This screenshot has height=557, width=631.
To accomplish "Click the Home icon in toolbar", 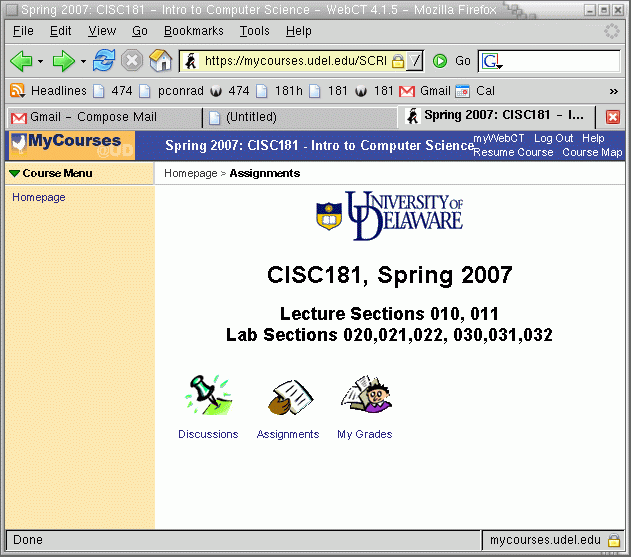I will pyautogui.click(x=161, y=61).
